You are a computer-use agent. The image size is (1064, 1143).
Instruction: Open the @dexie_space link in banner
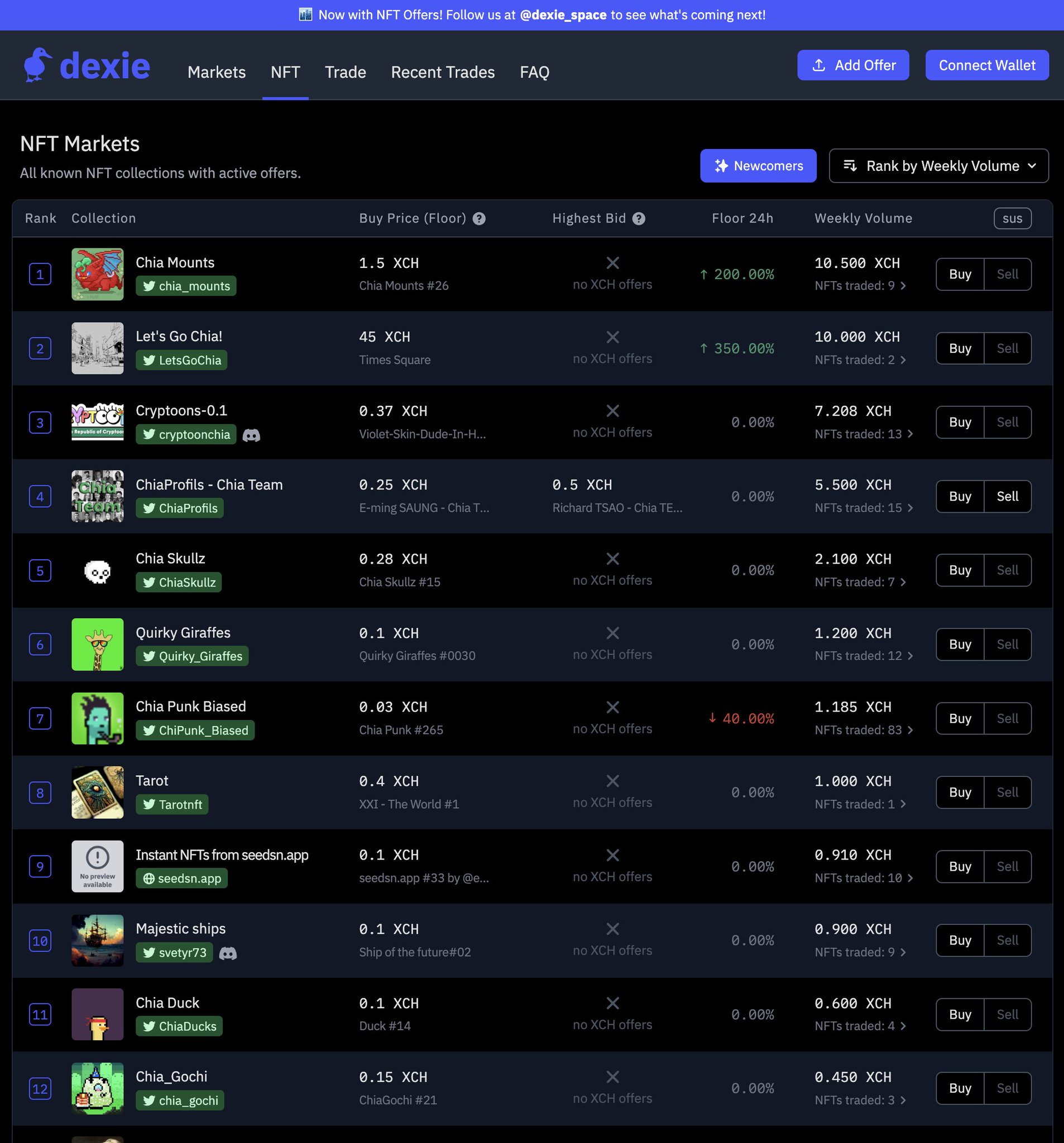(563, 15)
